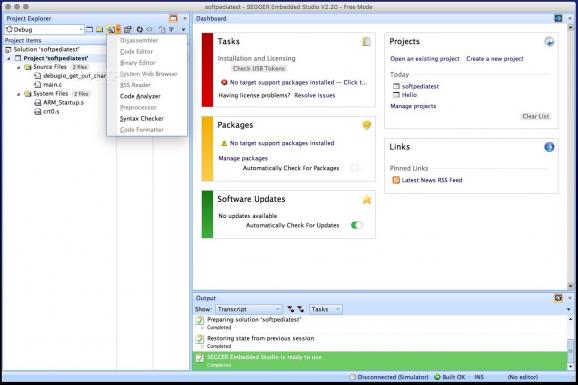Click the Solution 'softpediatest' node icon
Image resolution: width=578 pixels, height=385 pixels.
tap(8, 49)
